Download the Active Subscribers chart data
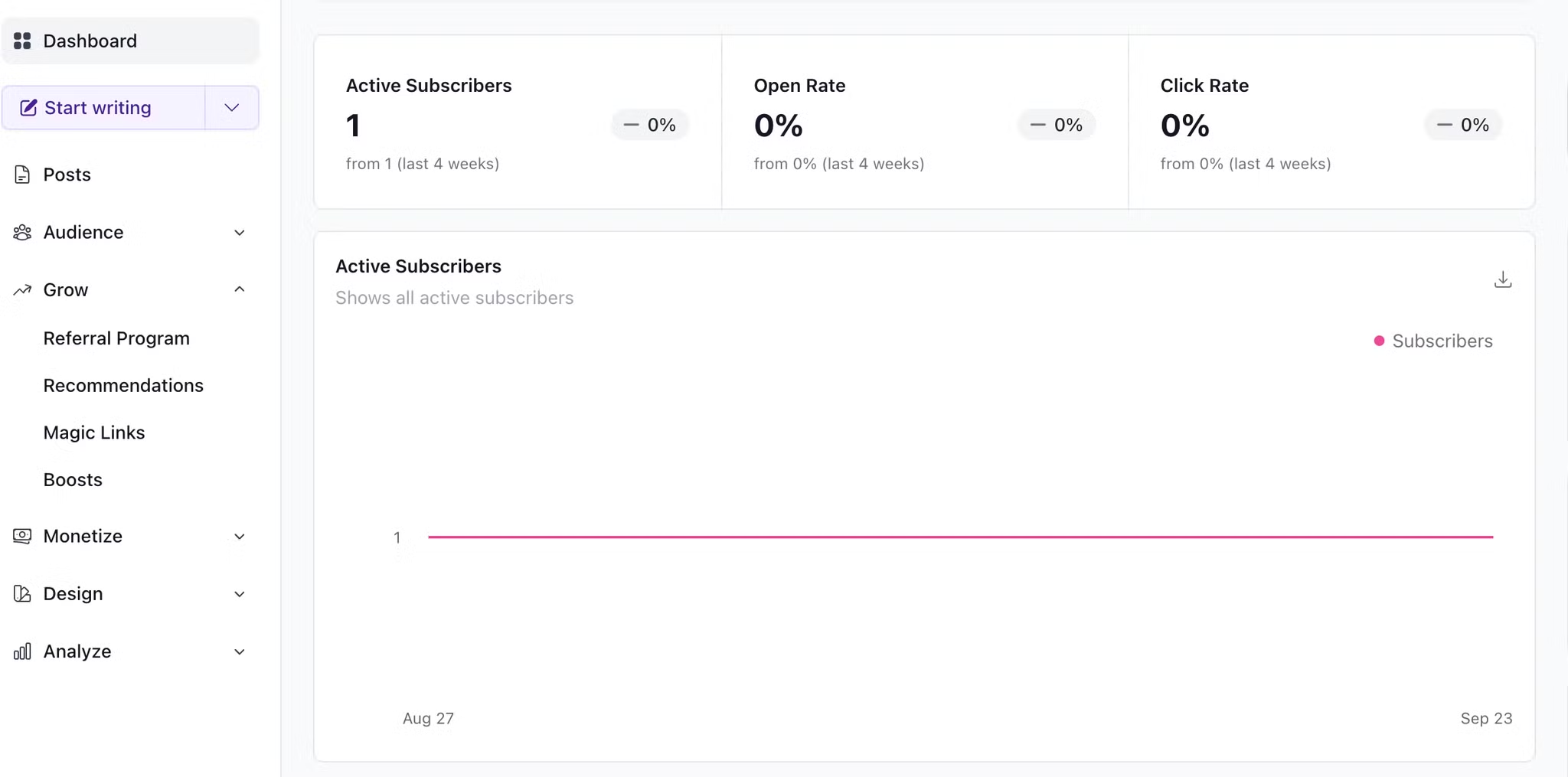 1502,279
